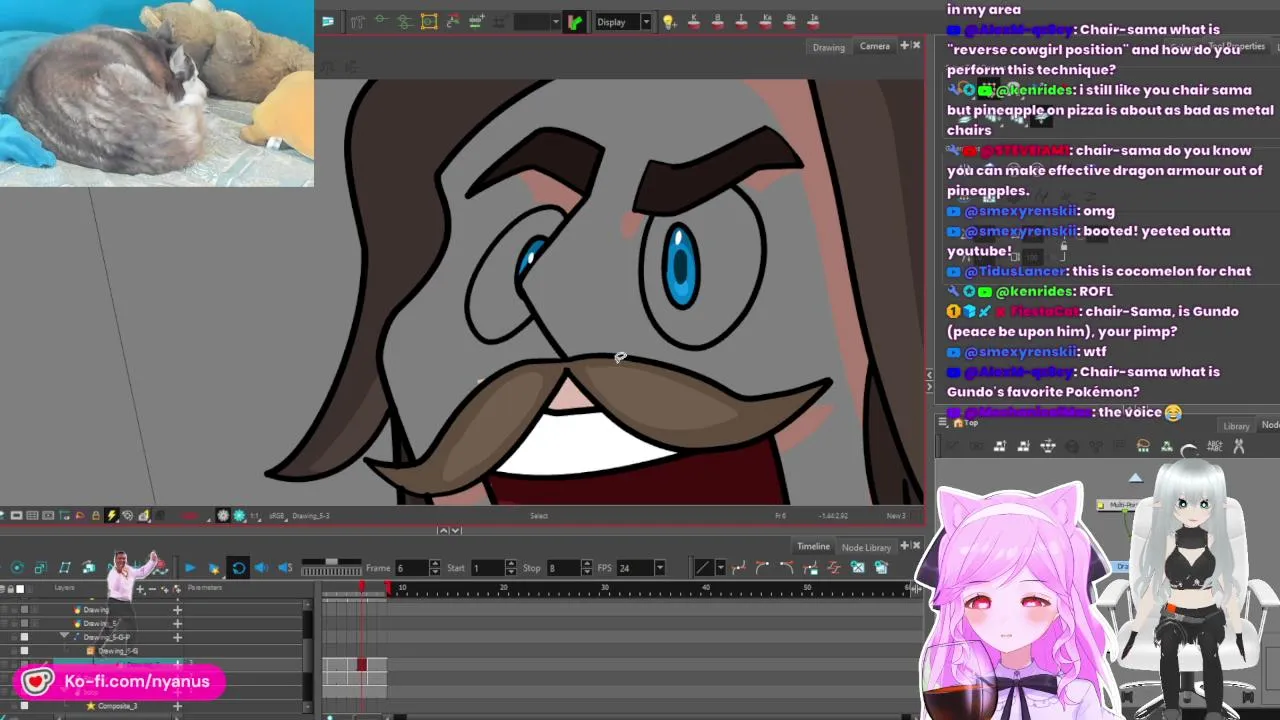This screenshot has width=1280, height=720.
Task: Click the red I toolbar button
Action: coord(742,22)
